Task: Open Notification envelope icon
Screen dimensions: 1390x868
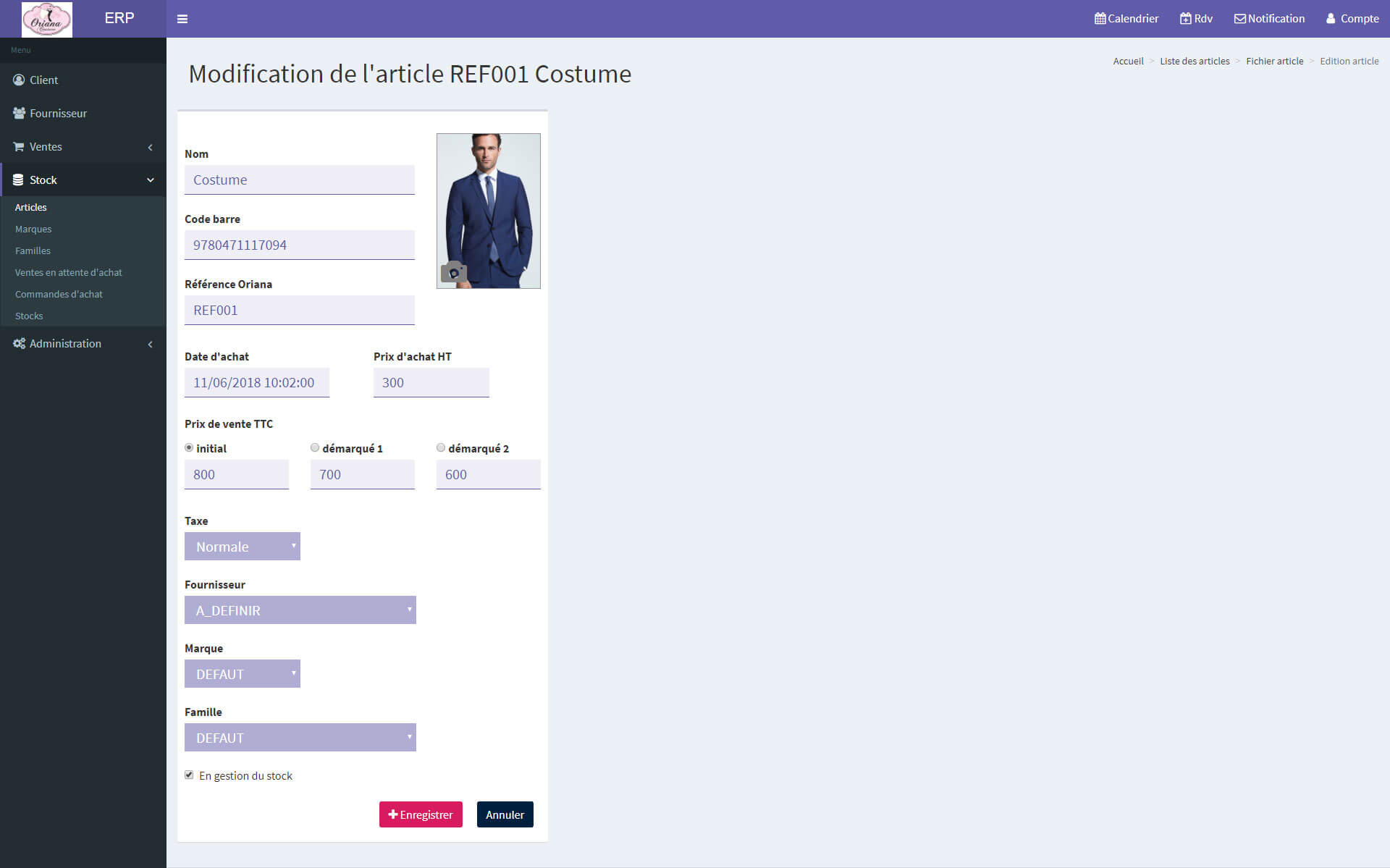Action: [x=1239, y=19]
